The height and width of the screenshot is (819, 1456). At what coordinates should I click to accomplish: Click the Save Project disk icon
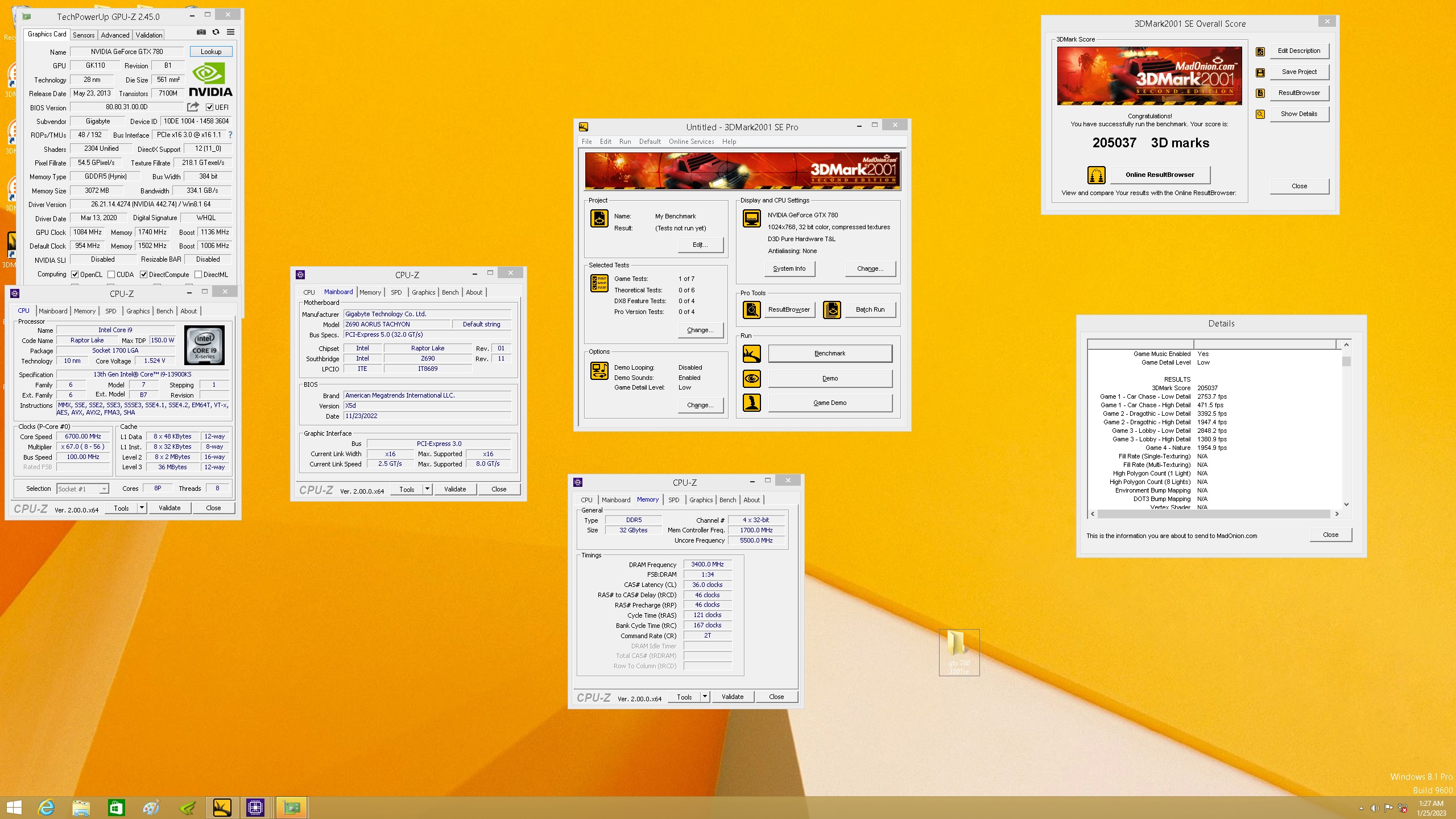(1260, 72)
